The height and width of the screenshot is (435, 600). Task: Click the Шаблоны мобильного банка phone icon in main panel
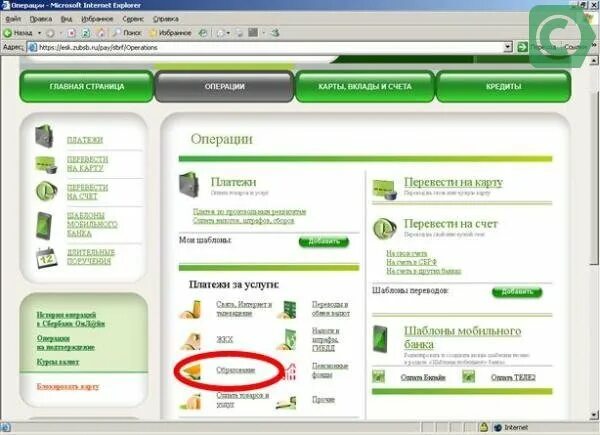tap(380, 339)
